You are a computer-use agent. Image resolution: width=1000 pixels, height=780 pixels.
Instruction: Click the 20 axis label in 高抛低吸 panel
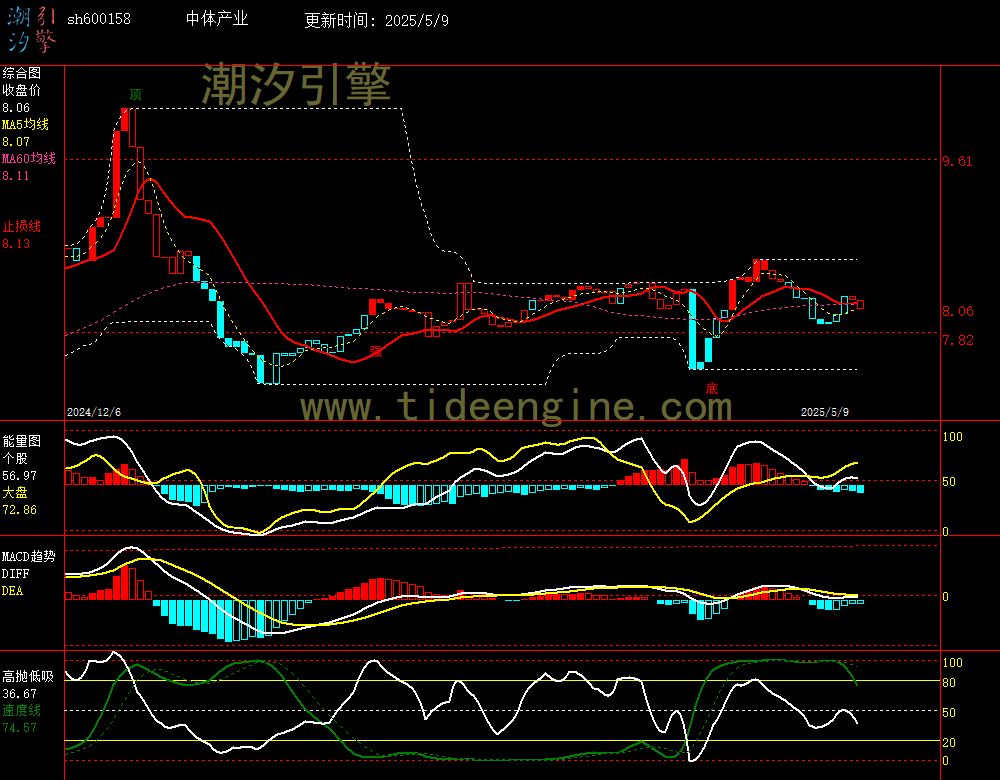coord(949,742)
